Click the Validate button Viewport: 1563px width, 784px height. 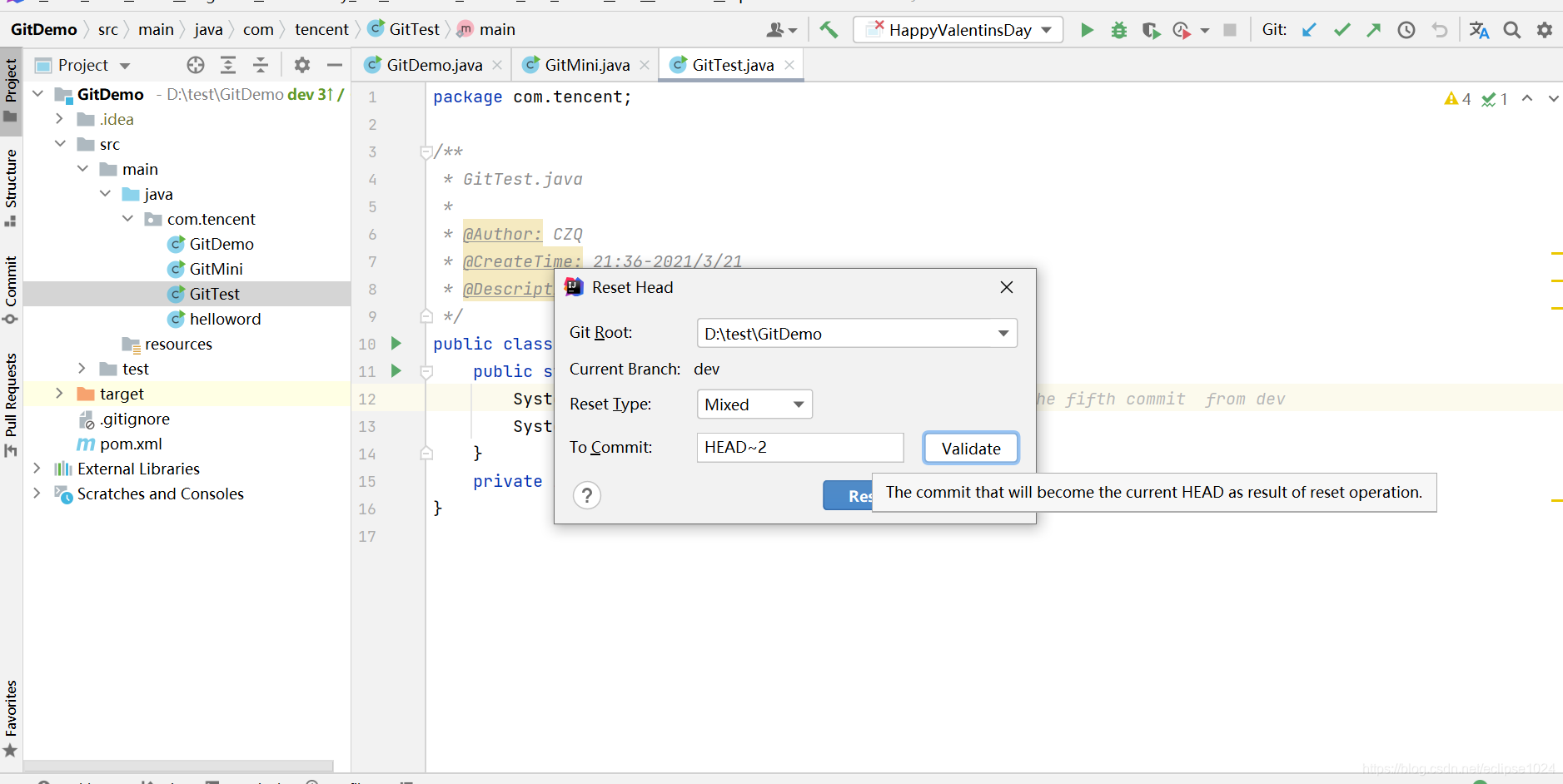tap(971, 449)
